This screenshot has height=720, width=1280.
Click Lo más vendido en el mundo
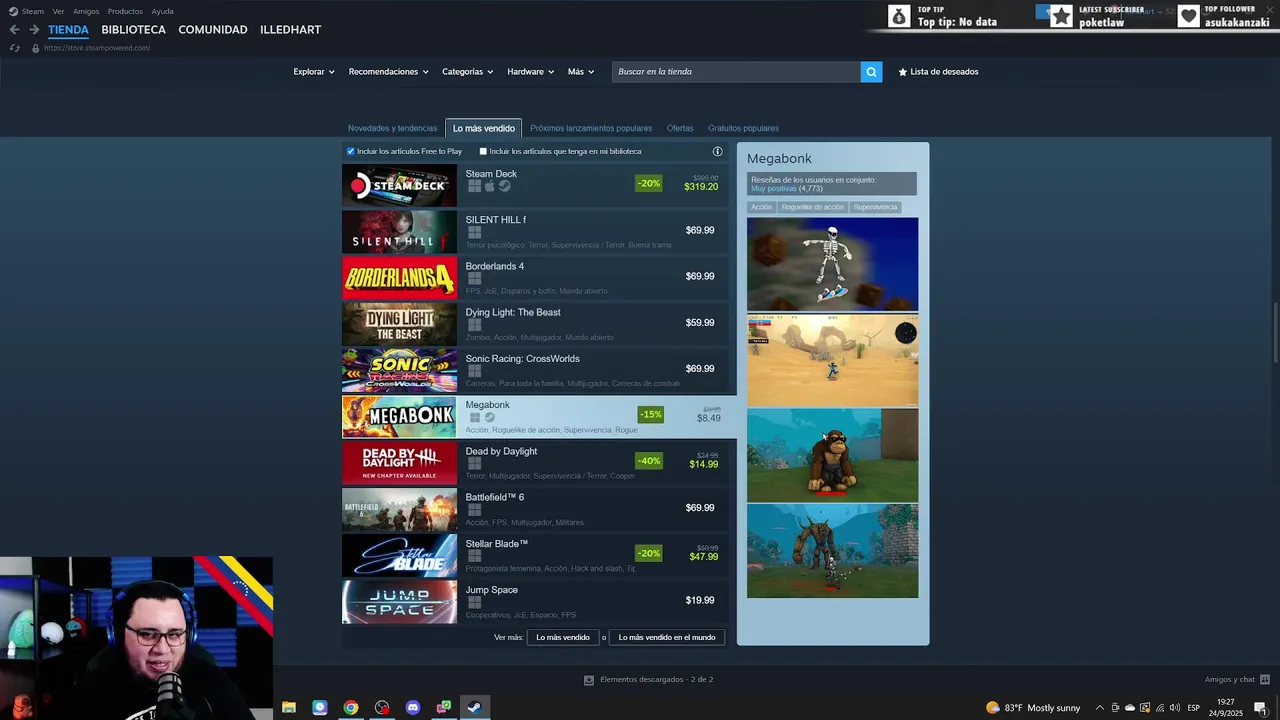click(x=667, y=637)
